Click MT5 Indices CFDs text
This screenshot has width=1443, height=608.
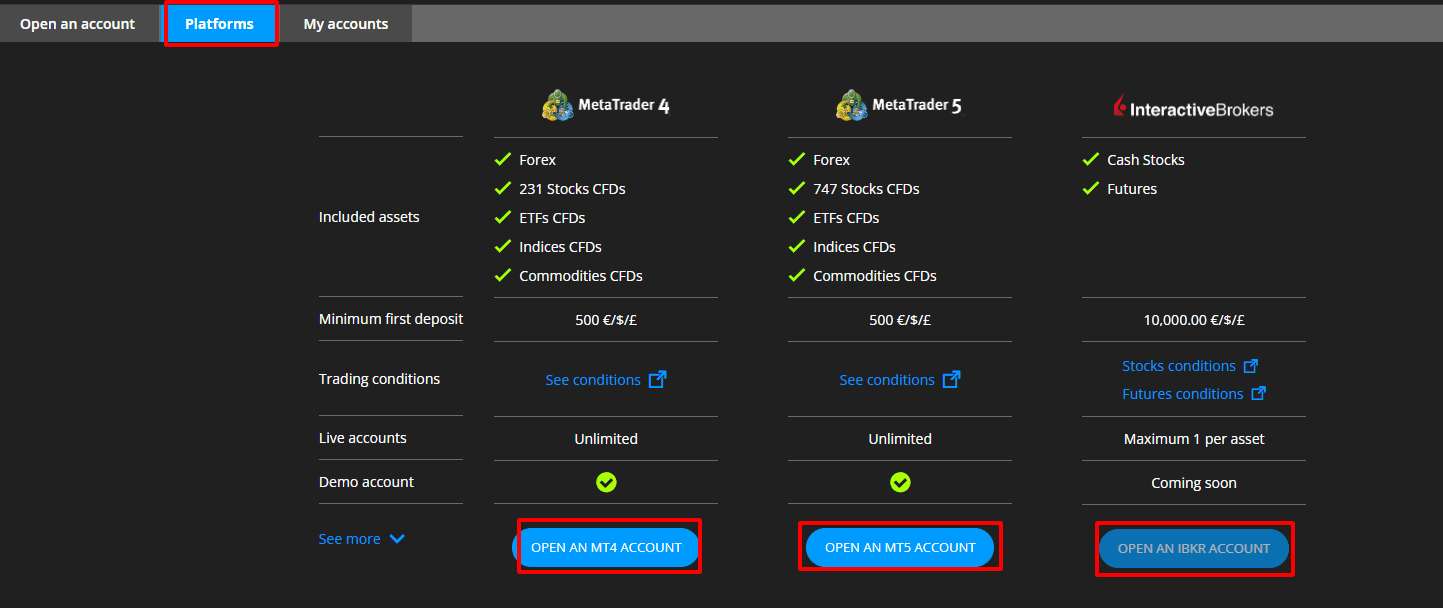[x=854, y=247]
